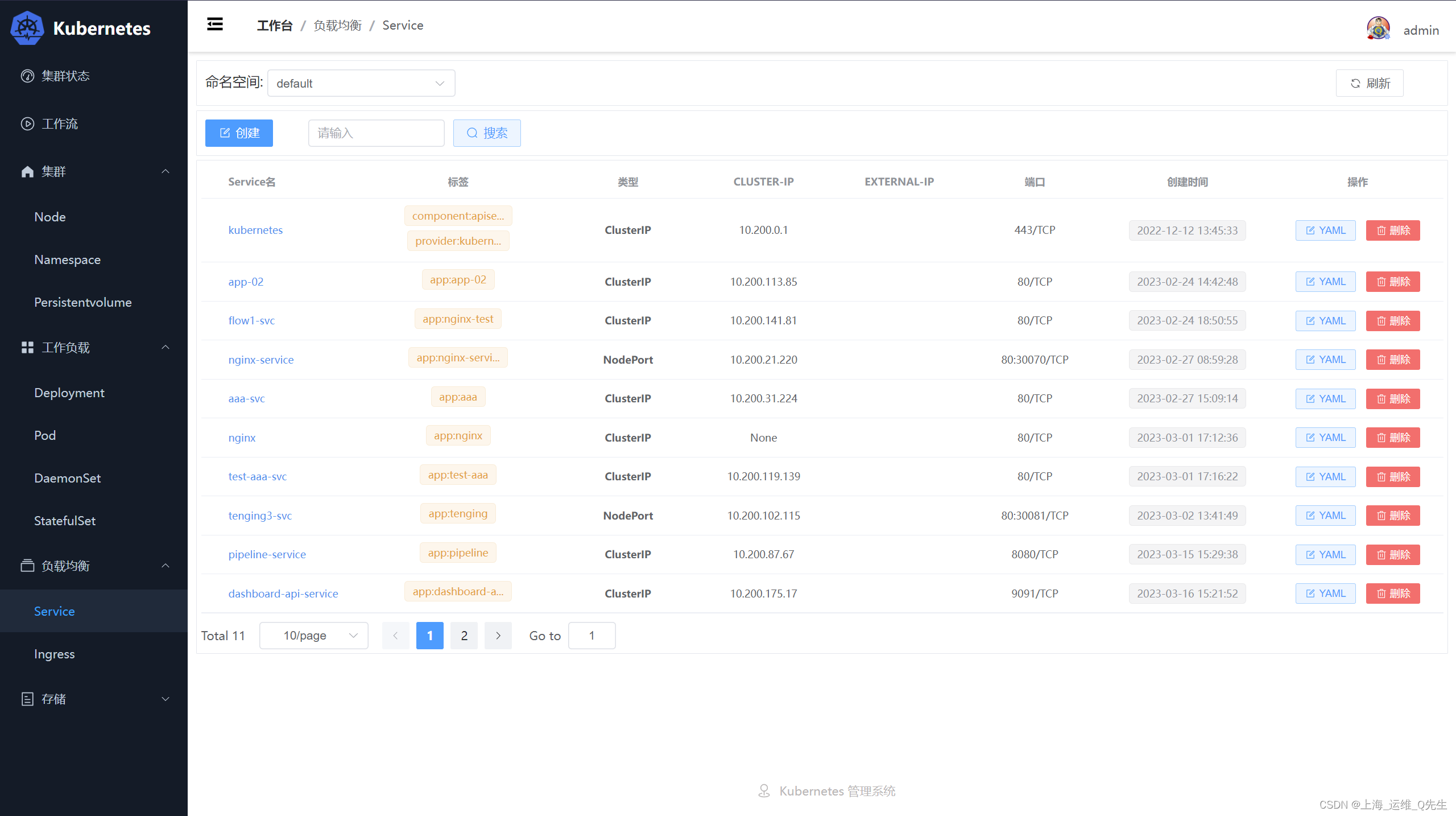Click the 创建 create button
The image size is (1456, 816).
pyautogui.click(x=239, y=133)
